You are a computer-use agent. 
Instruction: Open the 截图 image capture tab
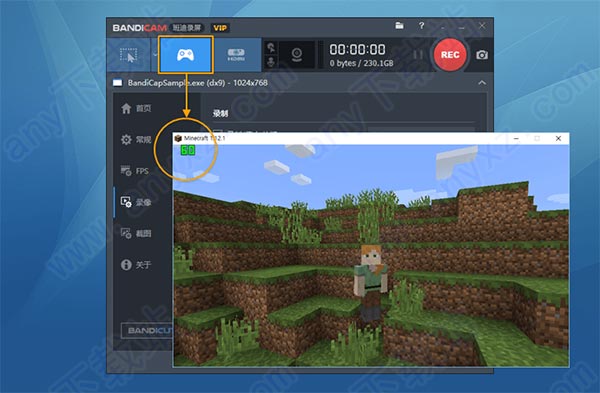(136, 233)
